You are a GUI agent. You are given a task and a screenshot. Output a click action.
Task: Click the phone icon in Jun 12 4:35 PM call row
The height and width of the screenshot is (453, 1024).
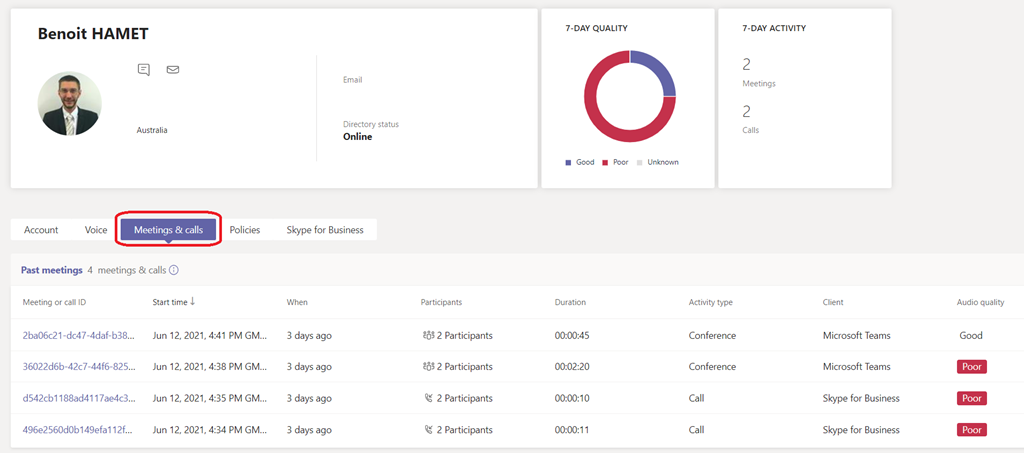(427, 398)
